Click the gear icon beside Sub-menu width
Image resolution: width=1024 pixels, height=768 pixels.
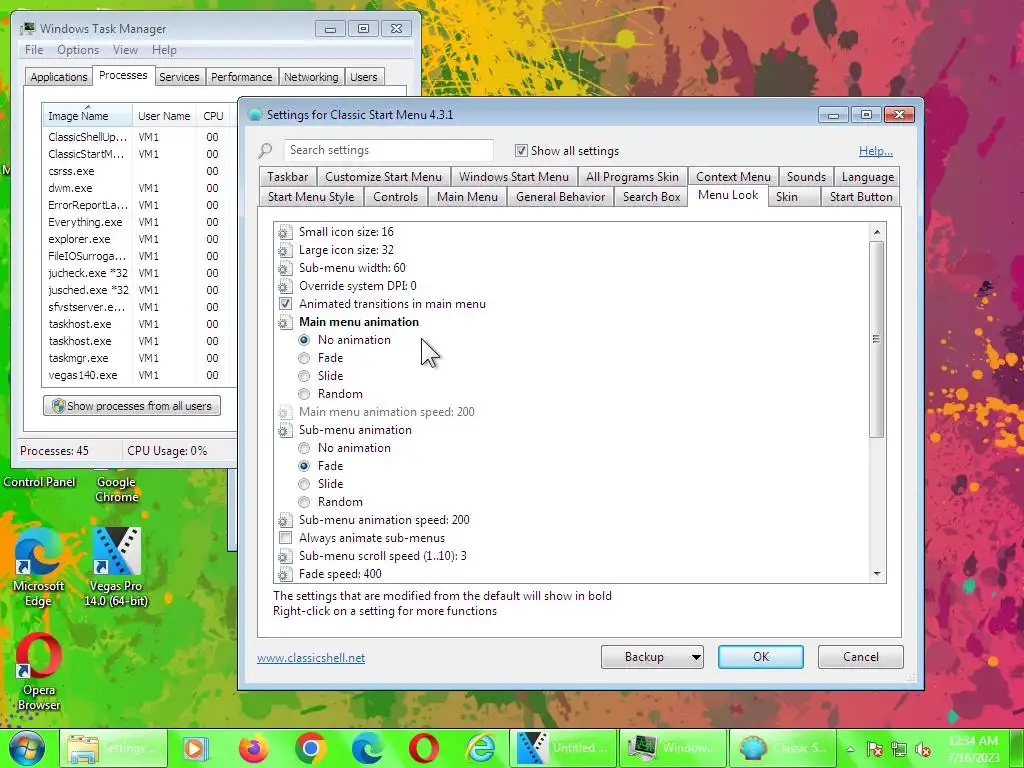click(285, 268)
